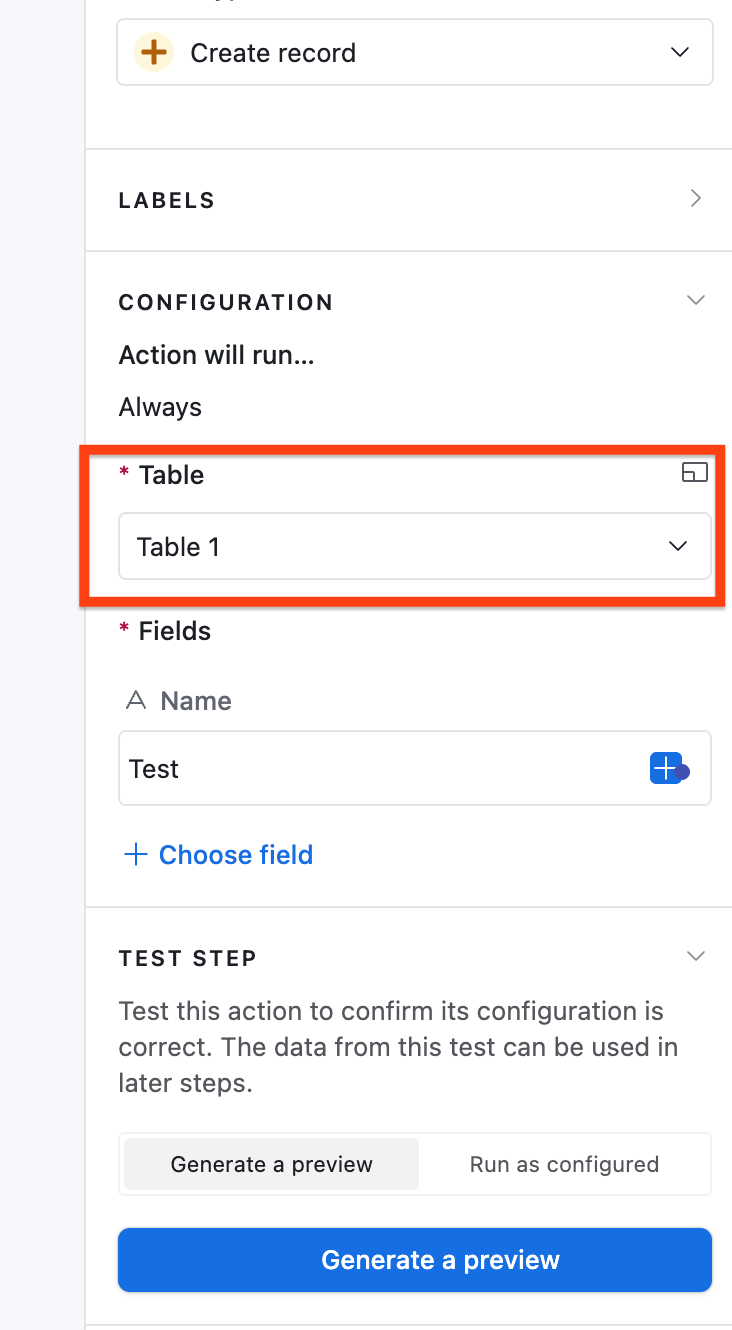Image resolution: width=732 pixels, height=1330 pixels.
Task: Insert dynamic data via blue plus icon
Action: (666, 768)
